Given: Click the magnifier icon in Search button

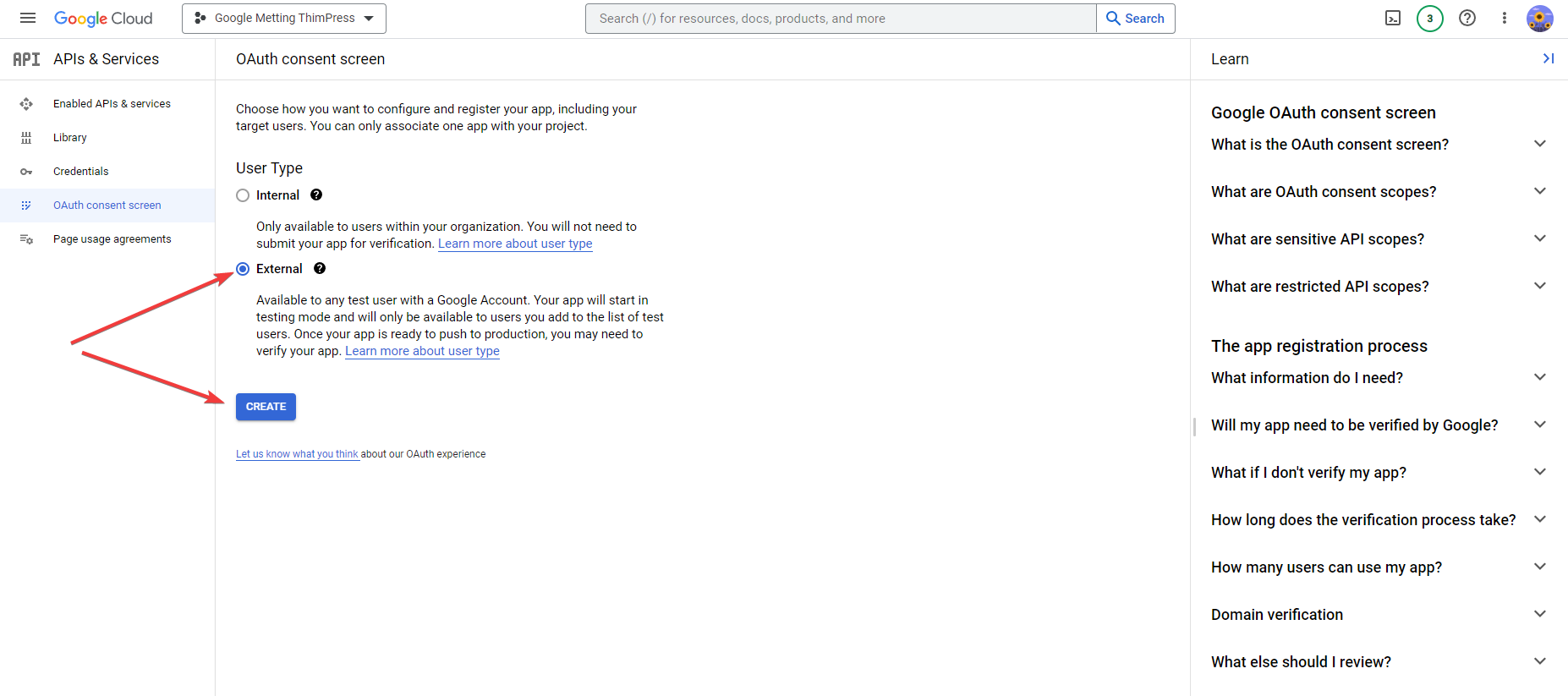Looking at the screenshot, I should pyautogui.click(x=1113, y=19).
